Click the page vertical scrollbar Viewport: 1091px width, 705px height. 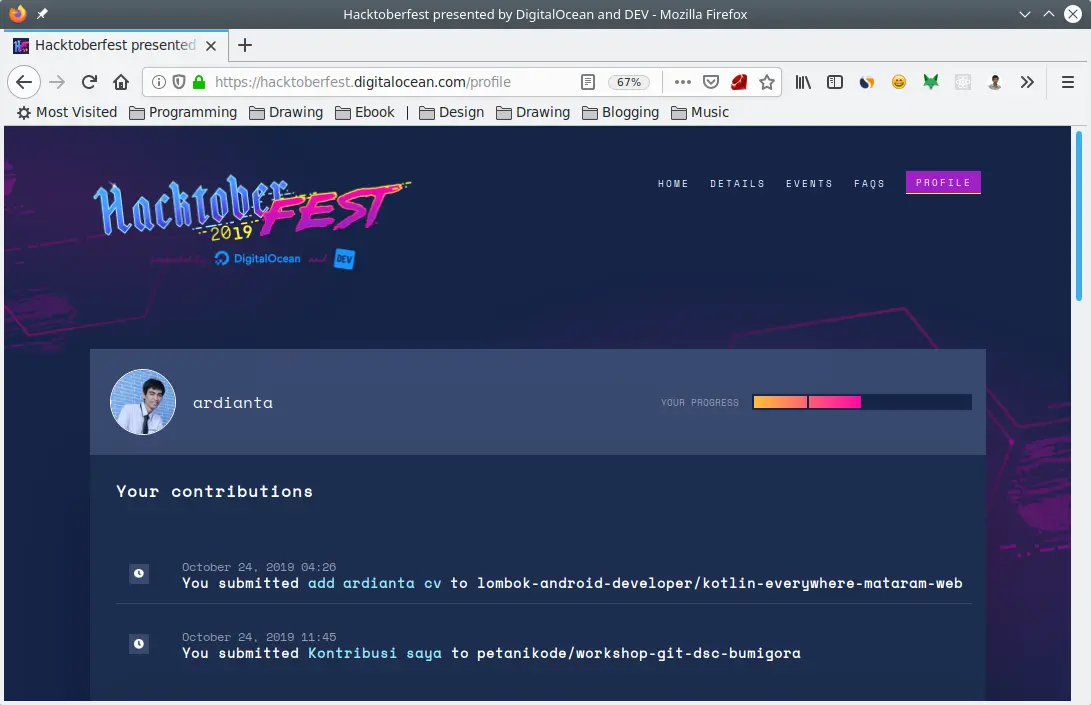[1079, 216]
